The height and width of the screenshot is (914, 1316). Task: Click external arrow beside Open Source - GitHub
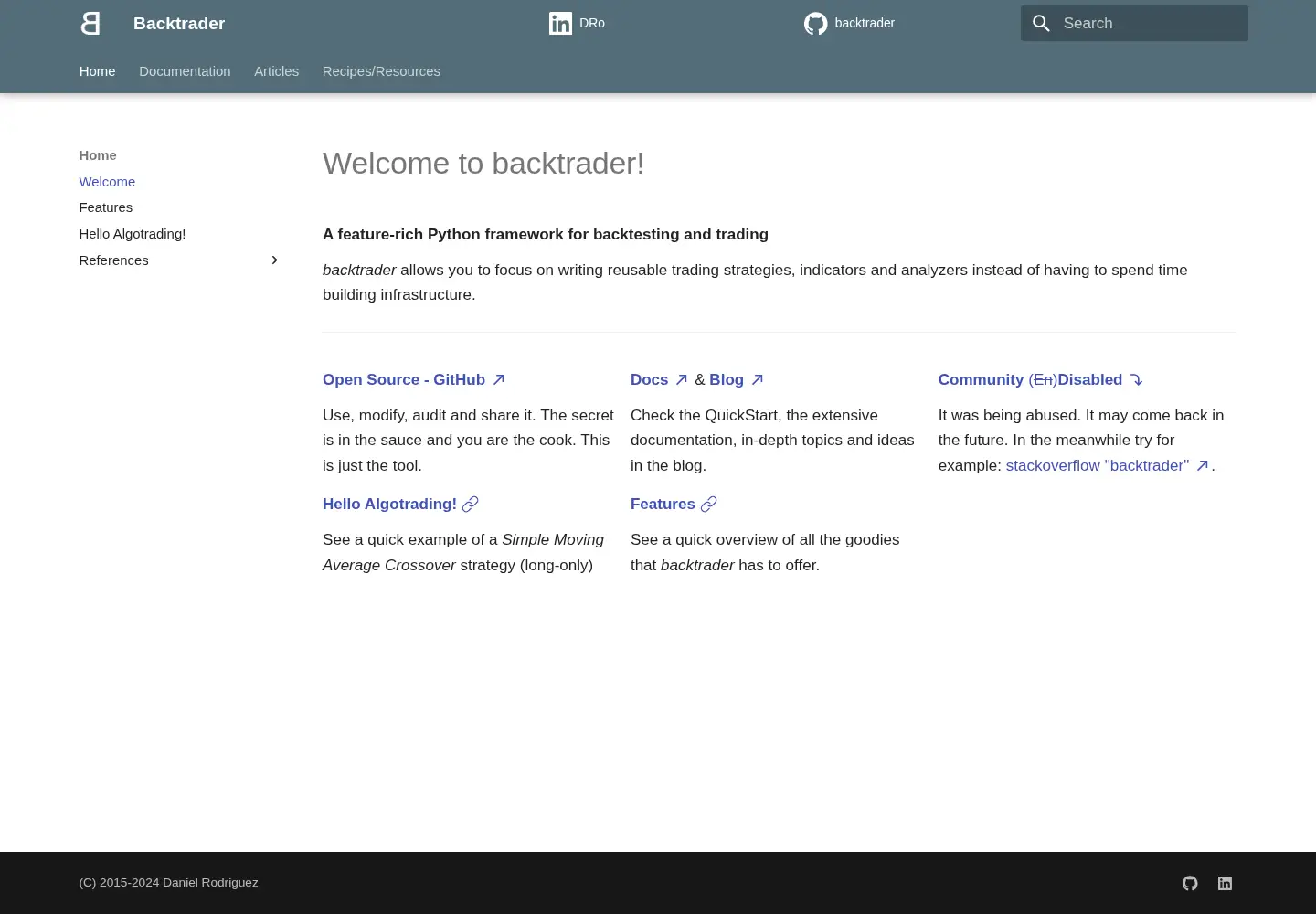[499, 379]
